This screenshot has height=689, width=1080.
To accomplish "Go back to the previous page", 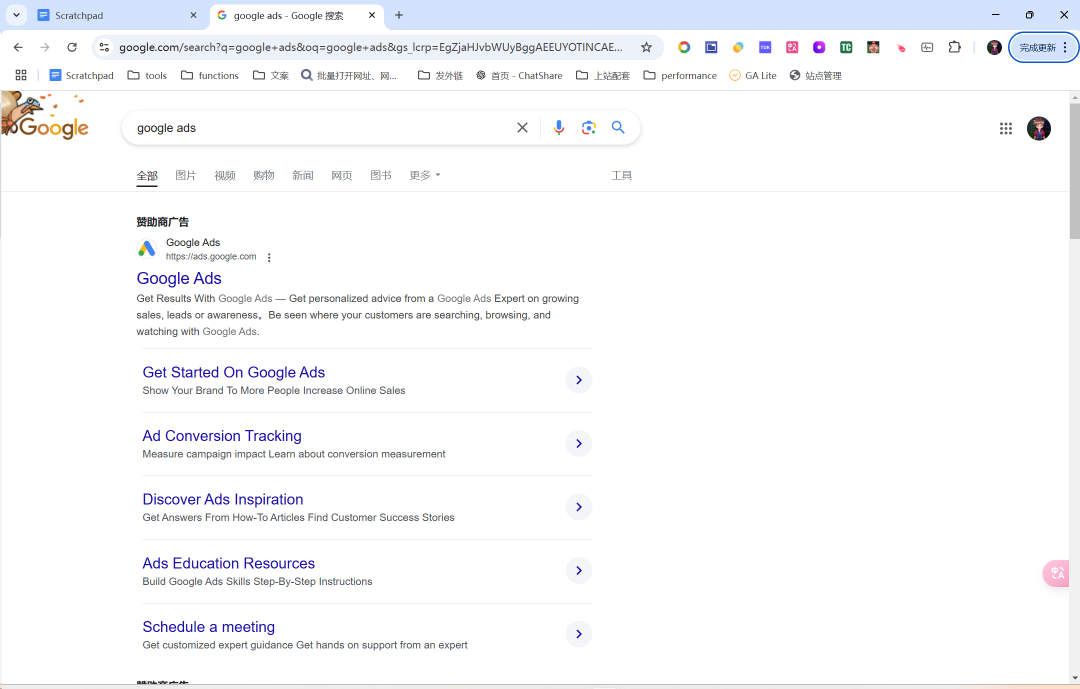I will (x=18, y=47).
